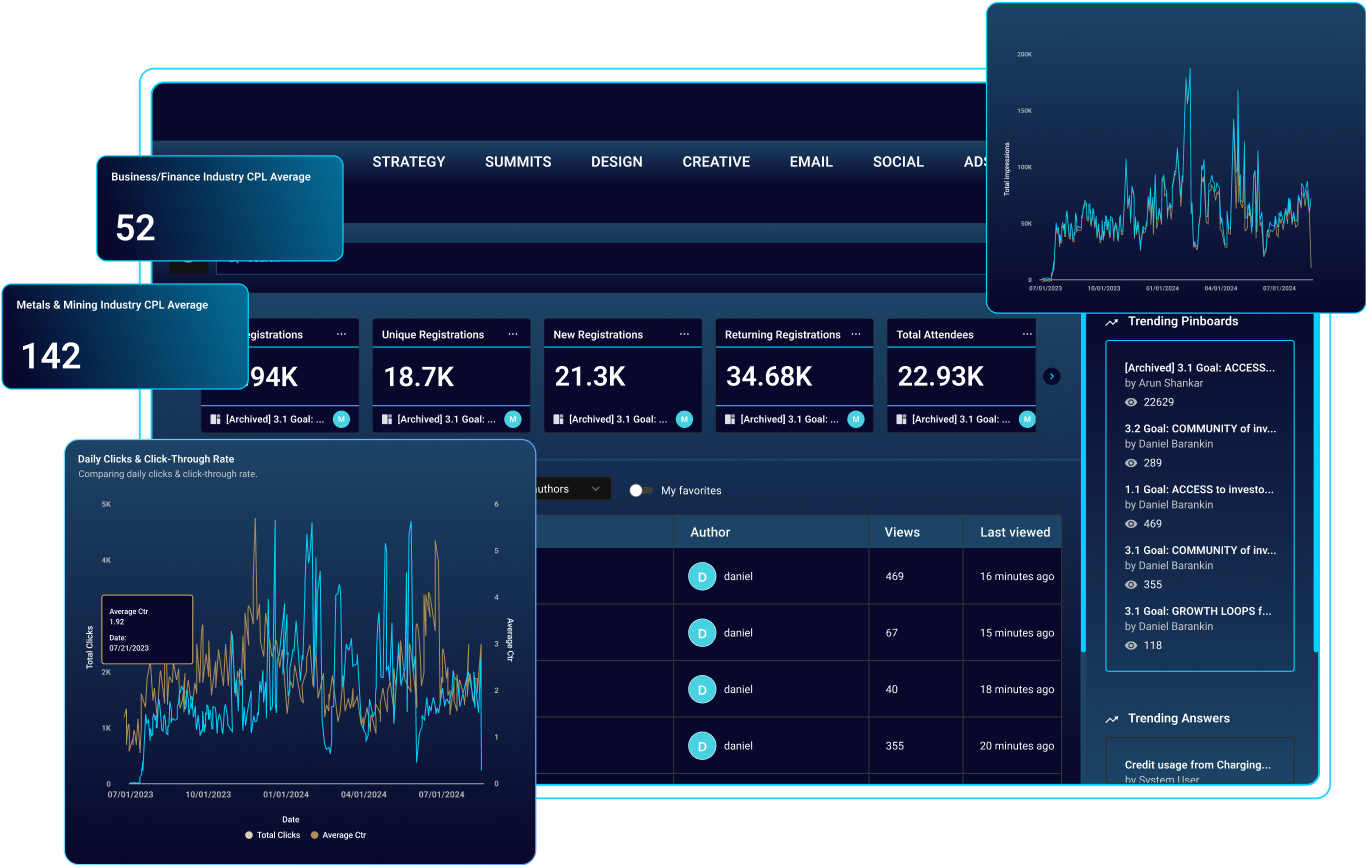This screenshot has height=865, width=1366.
Task: Switch to the STRATEGY tab
Action: click(408, 162)
